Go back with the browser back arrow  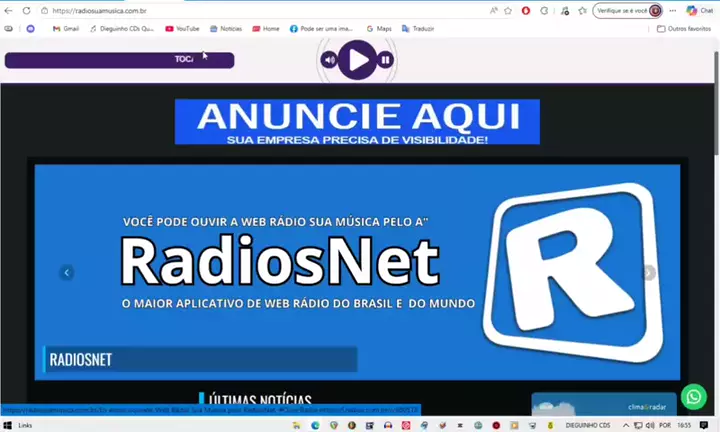click(8, 11)
